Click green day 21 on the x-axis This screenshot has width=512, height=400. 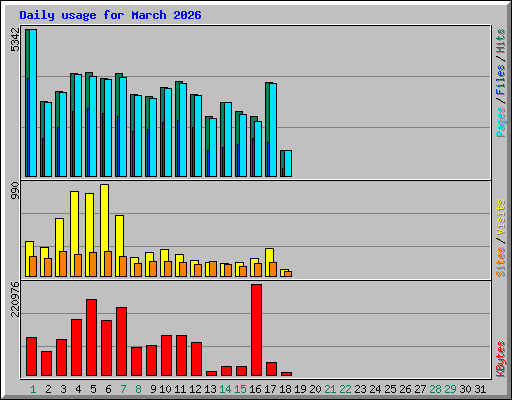330,389
